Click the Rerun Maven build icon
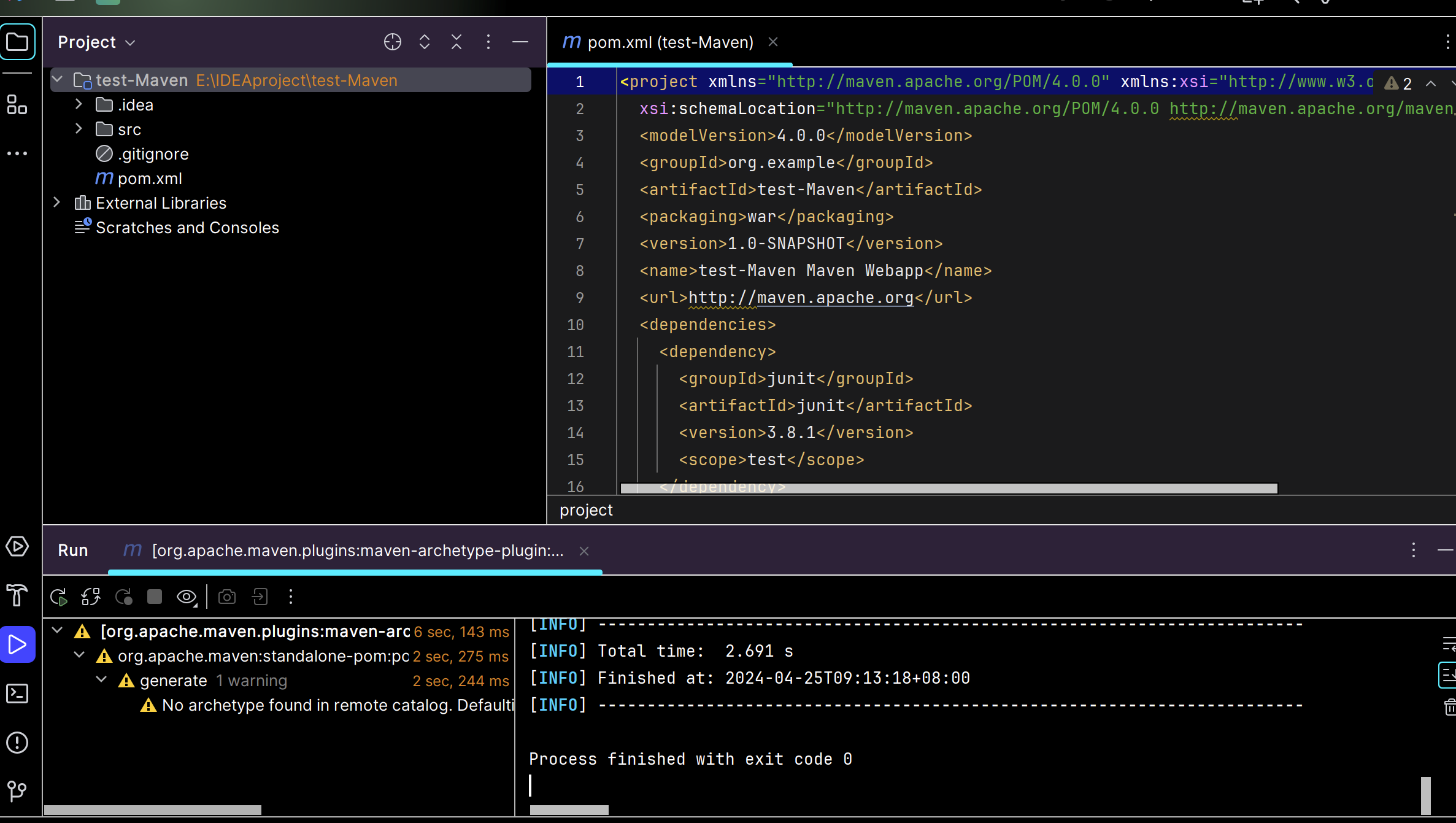 click(59, 597)
